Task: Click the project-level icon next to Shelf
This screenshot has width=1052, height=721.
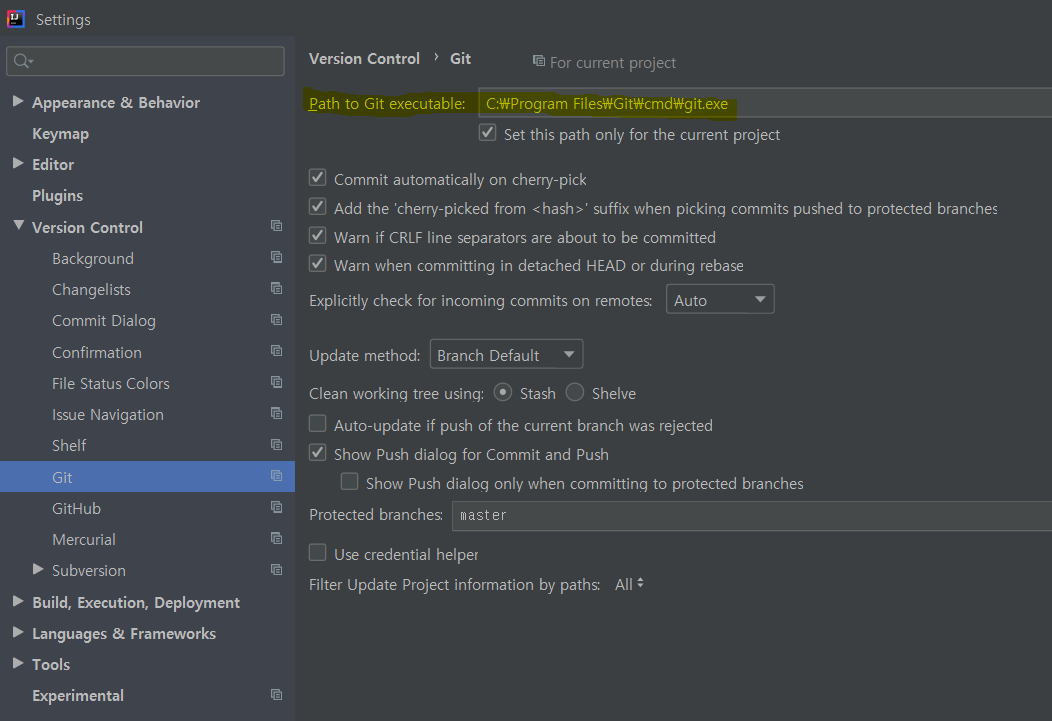Action: coord(276,445)
